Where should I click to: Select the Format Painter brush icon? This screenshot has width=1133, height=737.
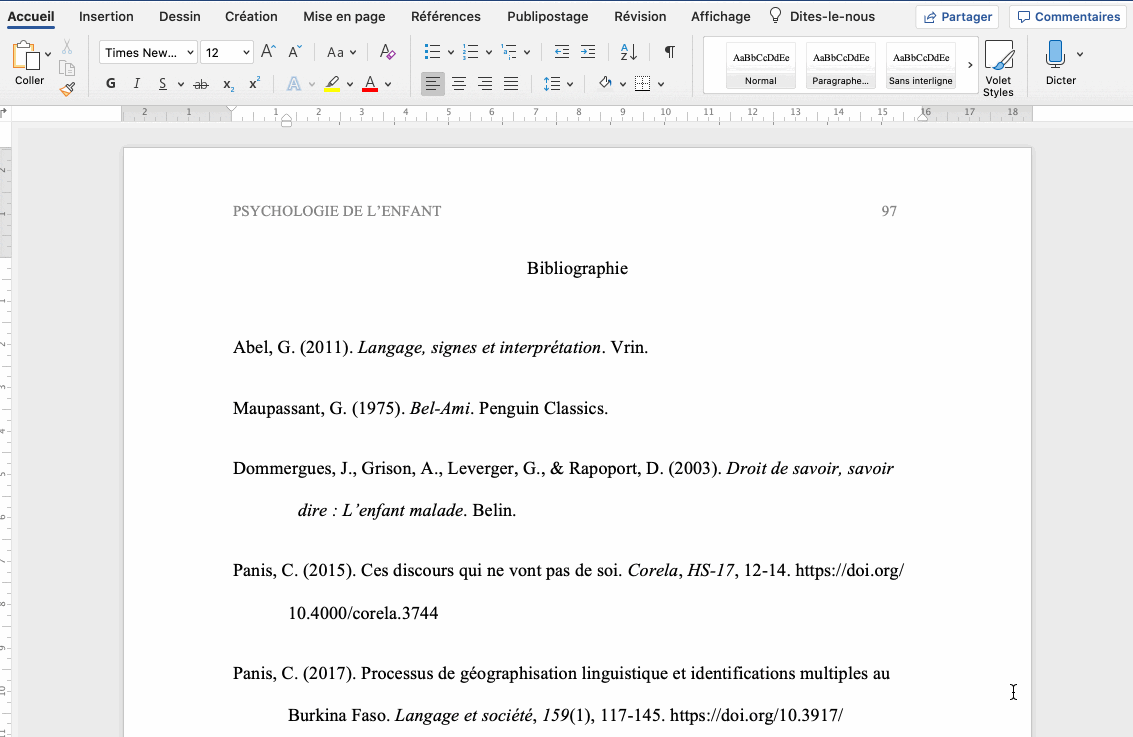point(67,89)
